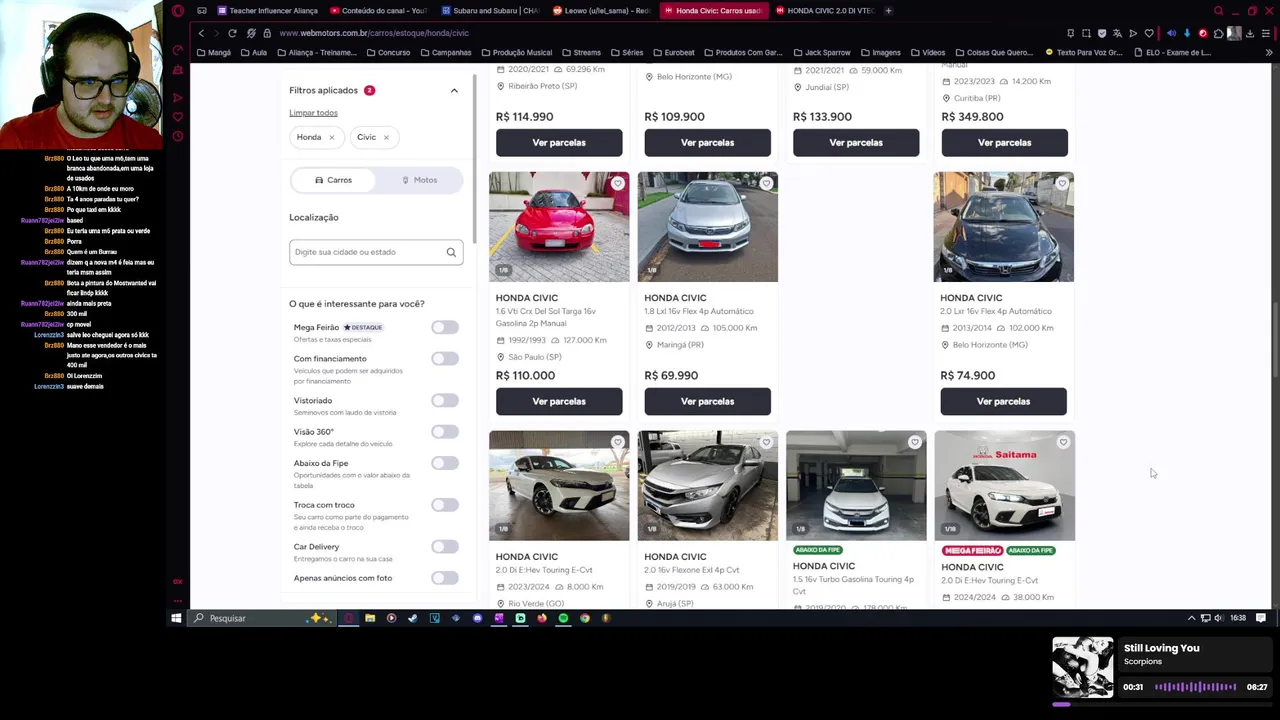This screenshot has width=1280, height=720.
Task: Select the Motos tab
Action: [419, 180]
